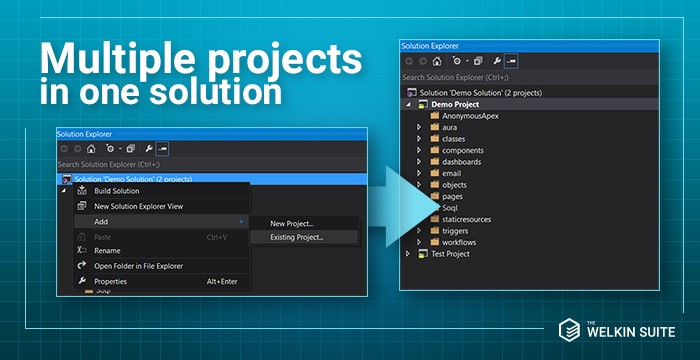Select unhighlighted Solution 'Demo Solution' row above Demo Project
The height and width of the screenshot is (360, 700).
tap(529, 93)
